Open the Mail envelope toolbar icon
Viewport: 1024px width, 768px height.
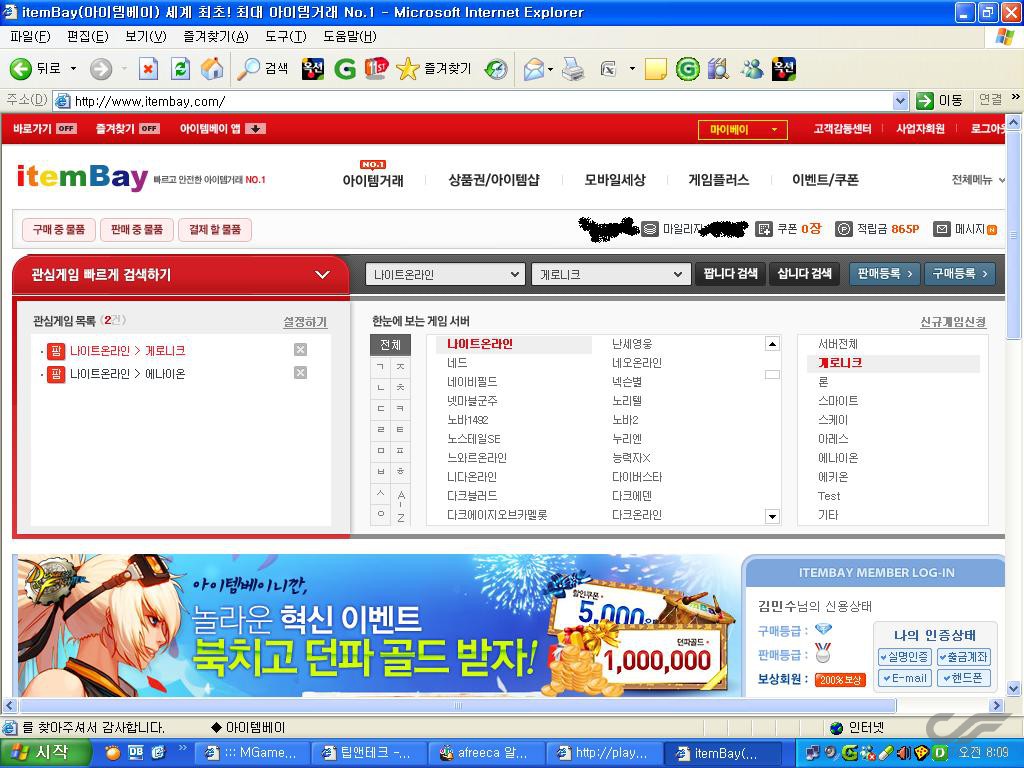coord(534,69)
